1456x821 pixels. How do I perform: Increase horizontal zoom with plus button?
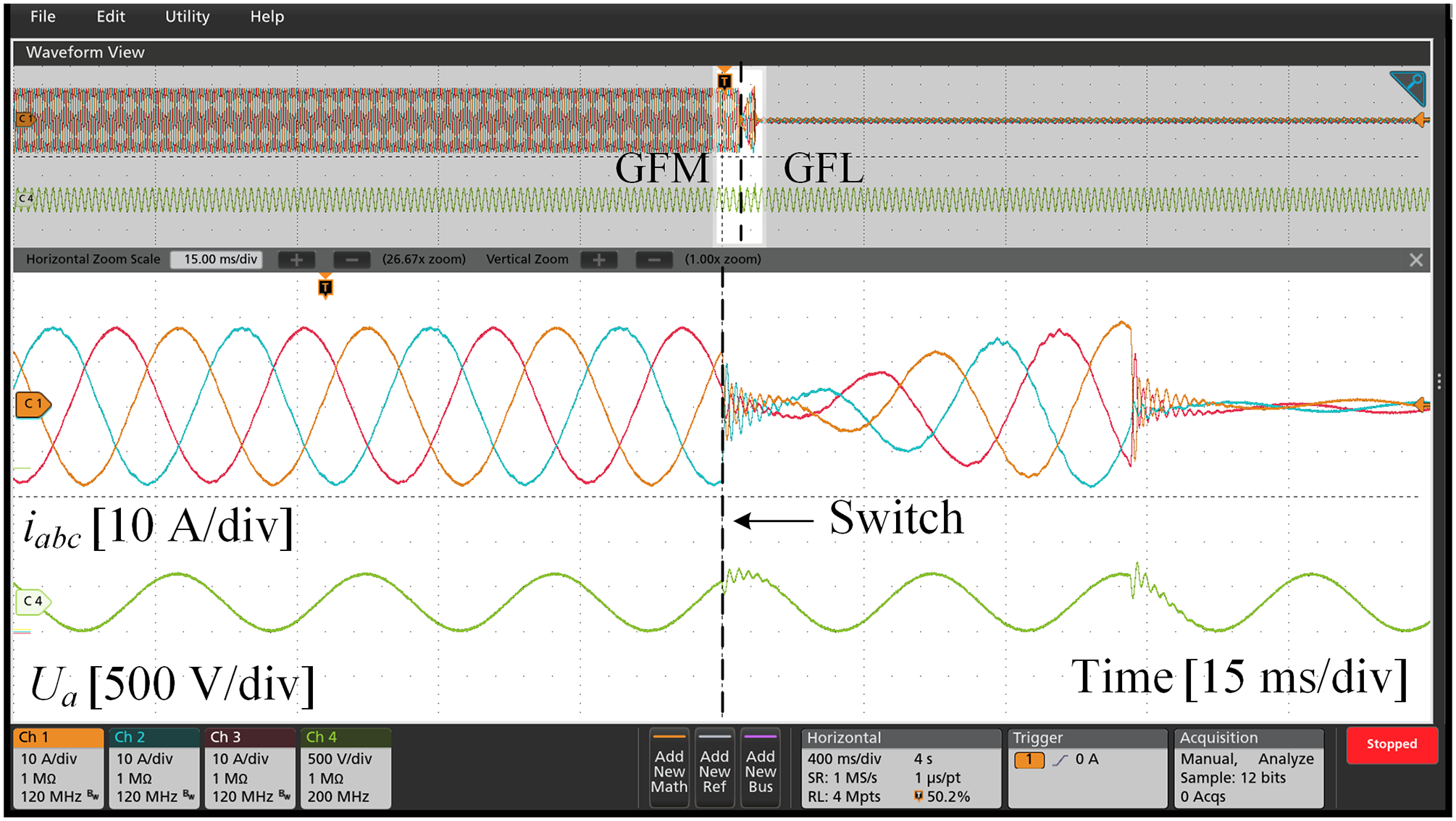coord(297,260)
